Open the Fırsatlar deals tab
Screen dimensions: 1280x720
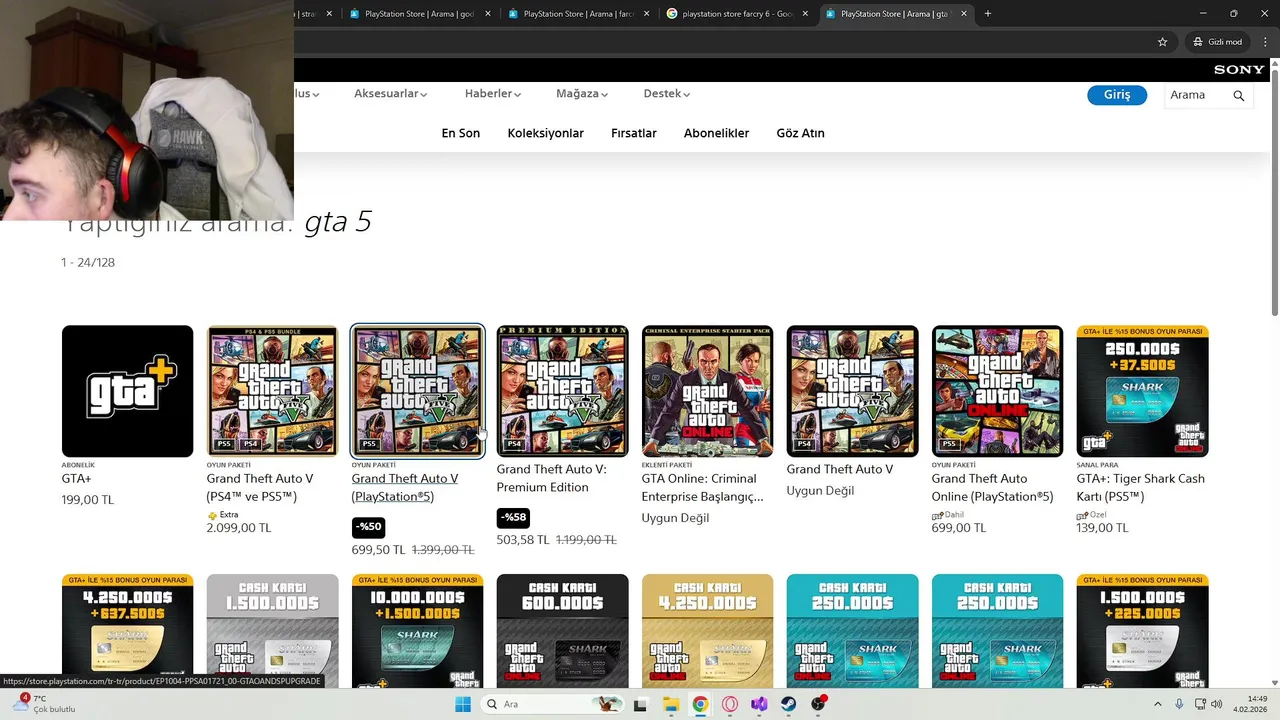[634, 133]
